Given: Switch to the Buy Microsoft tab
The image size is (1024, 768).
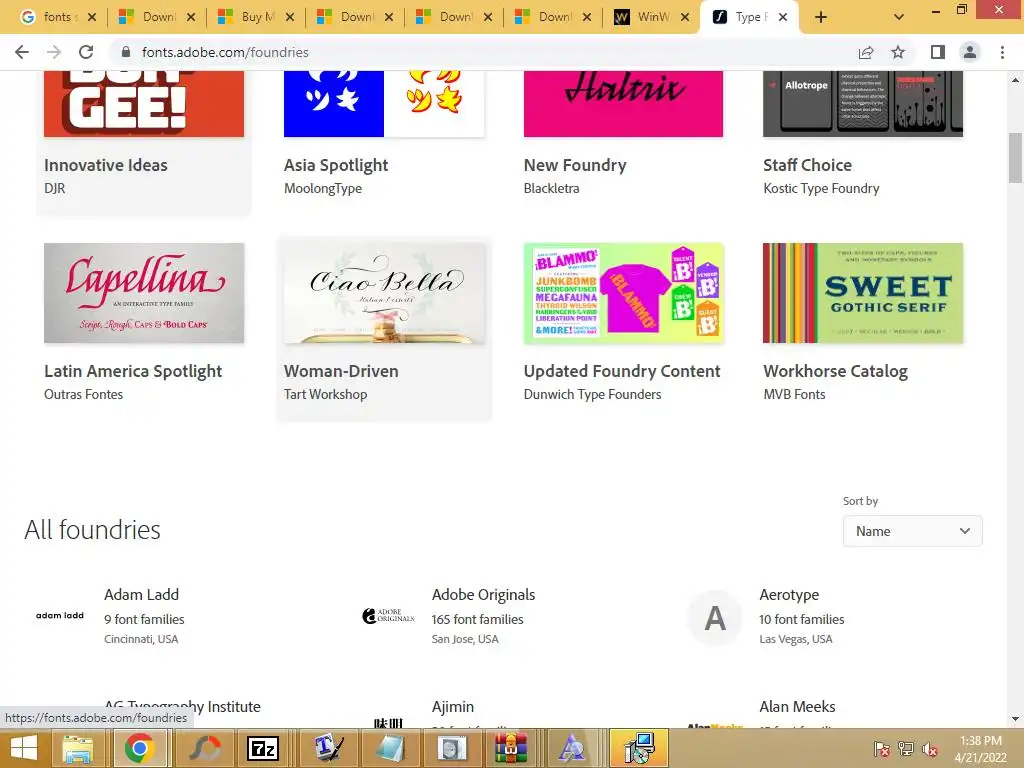Looking at the screenshot, I should click(256, 18).
